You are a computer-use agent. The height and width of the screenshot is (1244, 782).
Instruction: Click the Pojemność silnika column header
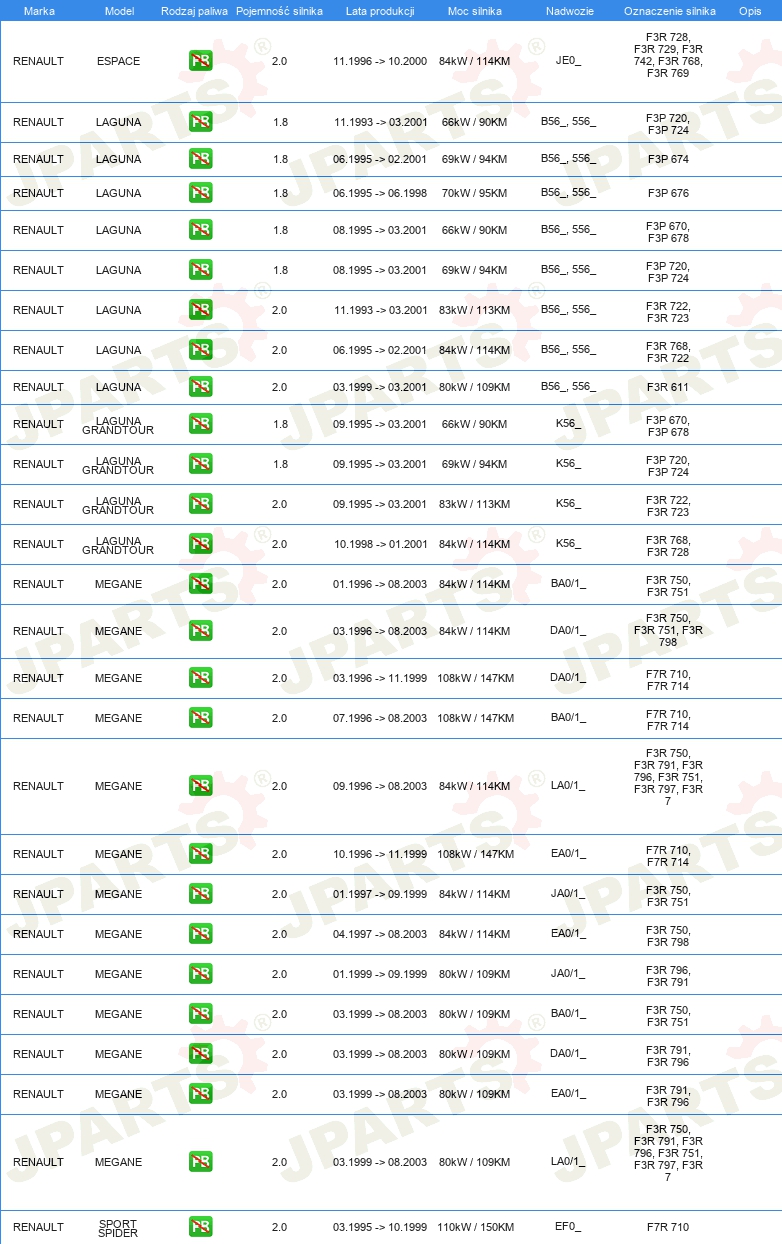(x=279, y=11)
